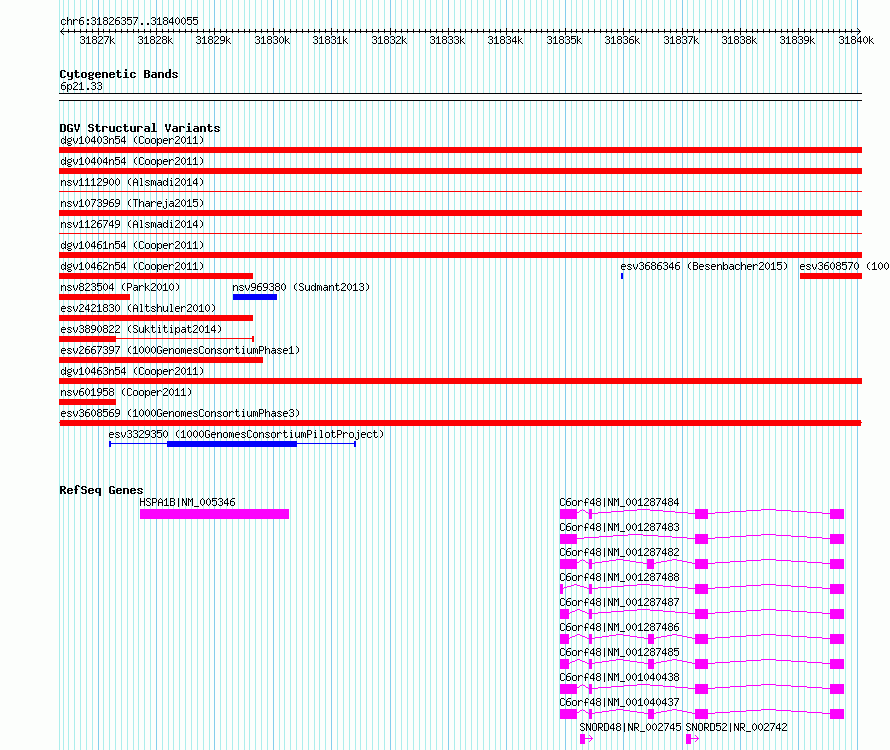Select the dgv10404n54 (Cooper2011) variant label
Screen dimensions: 890x750
[132, 161]
